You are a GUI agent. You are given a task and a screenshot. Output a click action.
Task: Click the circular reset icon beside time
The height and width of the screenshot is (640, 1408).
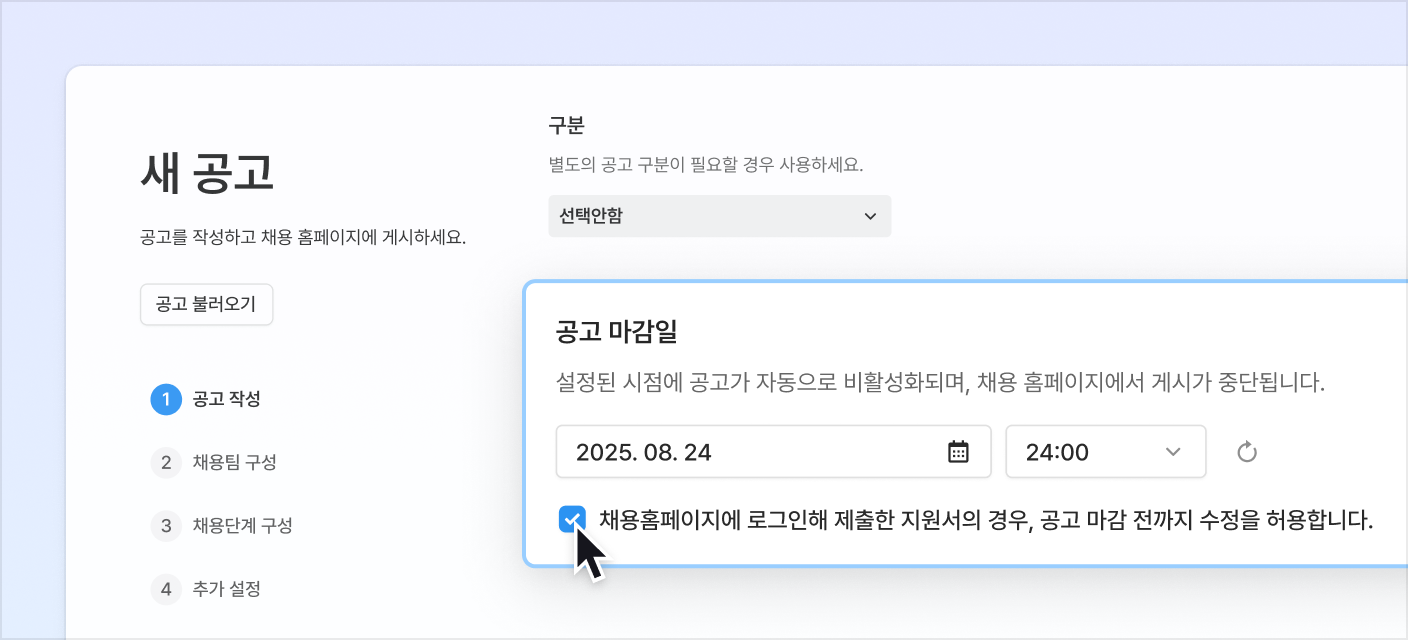[1246, 452]
